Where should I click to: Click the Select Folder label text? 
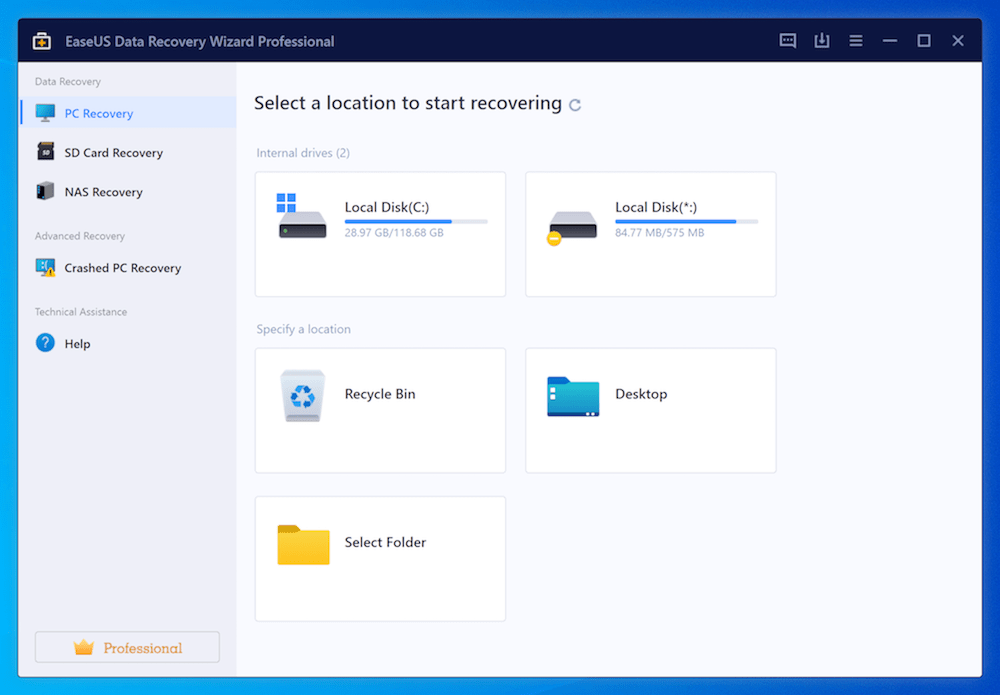point(385,542)
